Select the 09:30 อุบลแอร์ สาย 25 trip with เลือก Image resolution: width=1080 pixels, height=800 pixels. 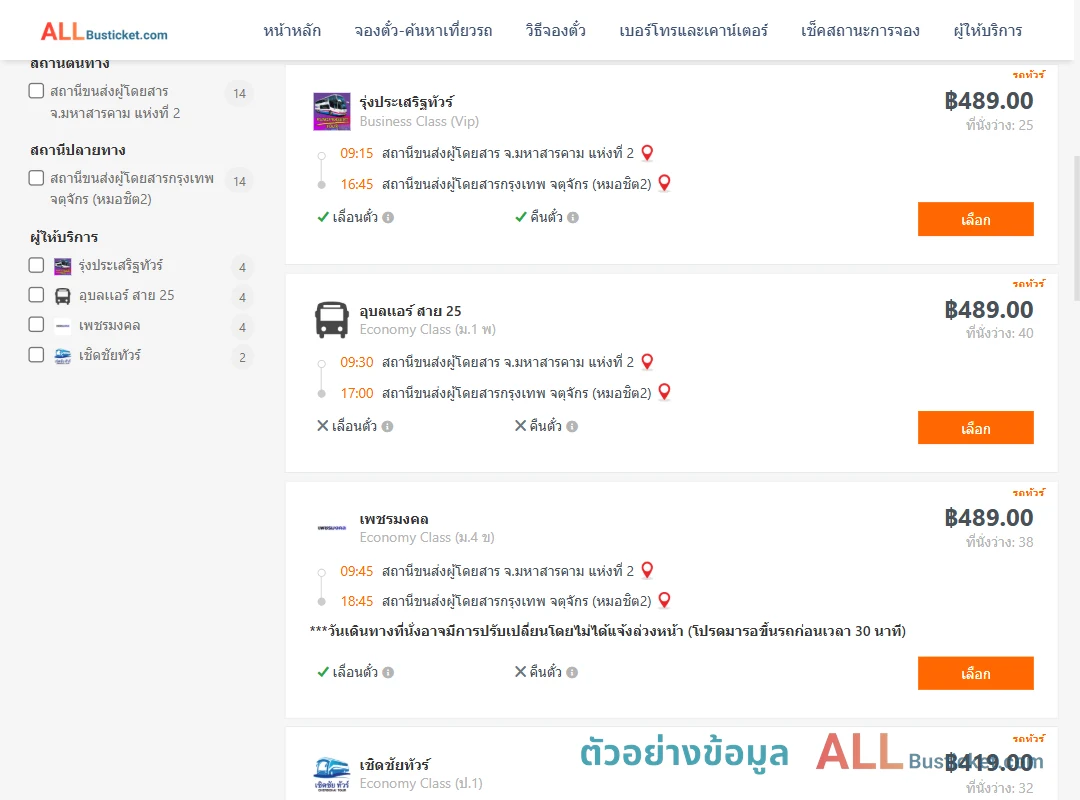(x=975, y=428)
